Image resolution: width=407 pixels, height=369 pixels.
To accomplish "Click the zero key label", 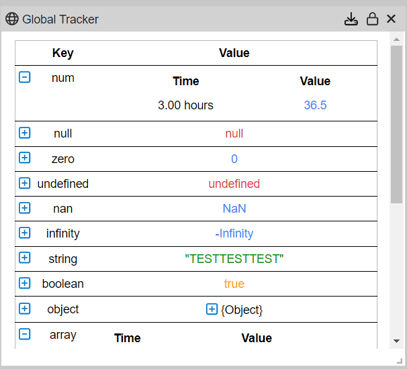I will pos(63,159).
